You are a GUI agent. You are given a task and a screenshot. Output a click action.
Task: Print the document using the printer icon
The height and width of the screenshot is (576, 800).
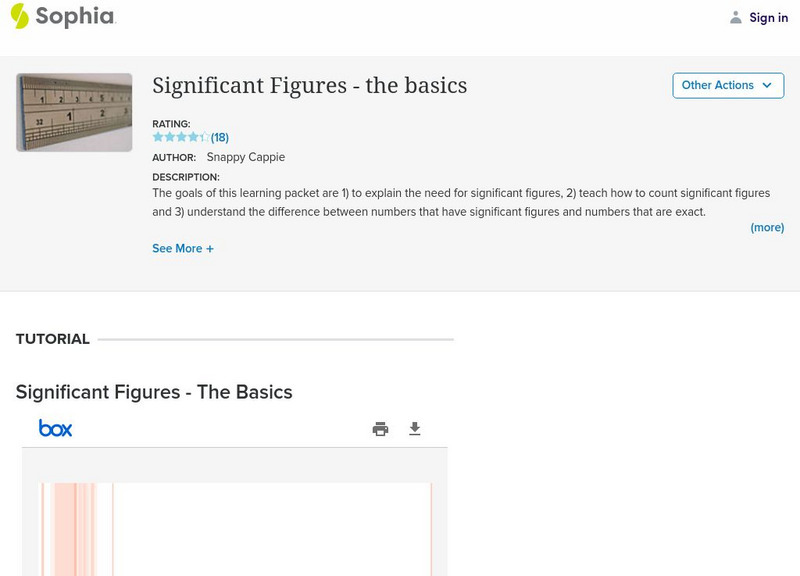tap(380, 429)
